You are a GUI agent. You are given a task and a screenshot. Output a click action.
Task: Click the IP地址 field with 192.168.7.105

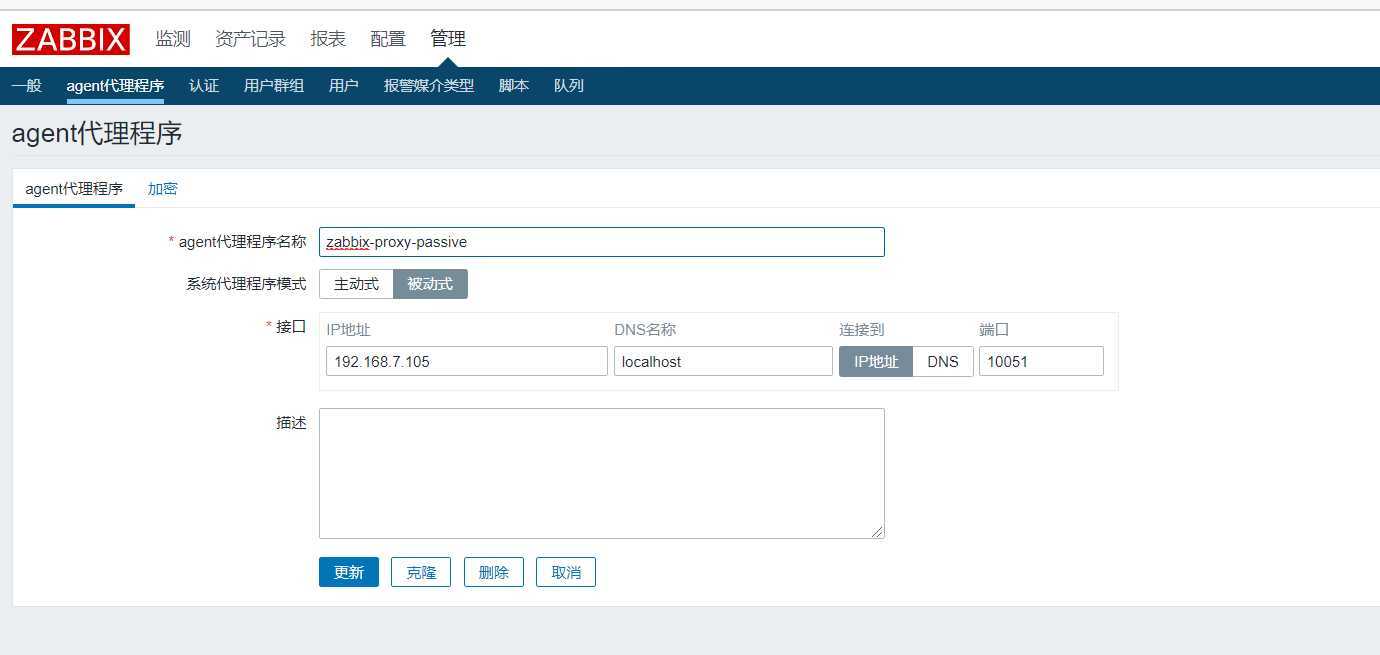coord(467,361)
